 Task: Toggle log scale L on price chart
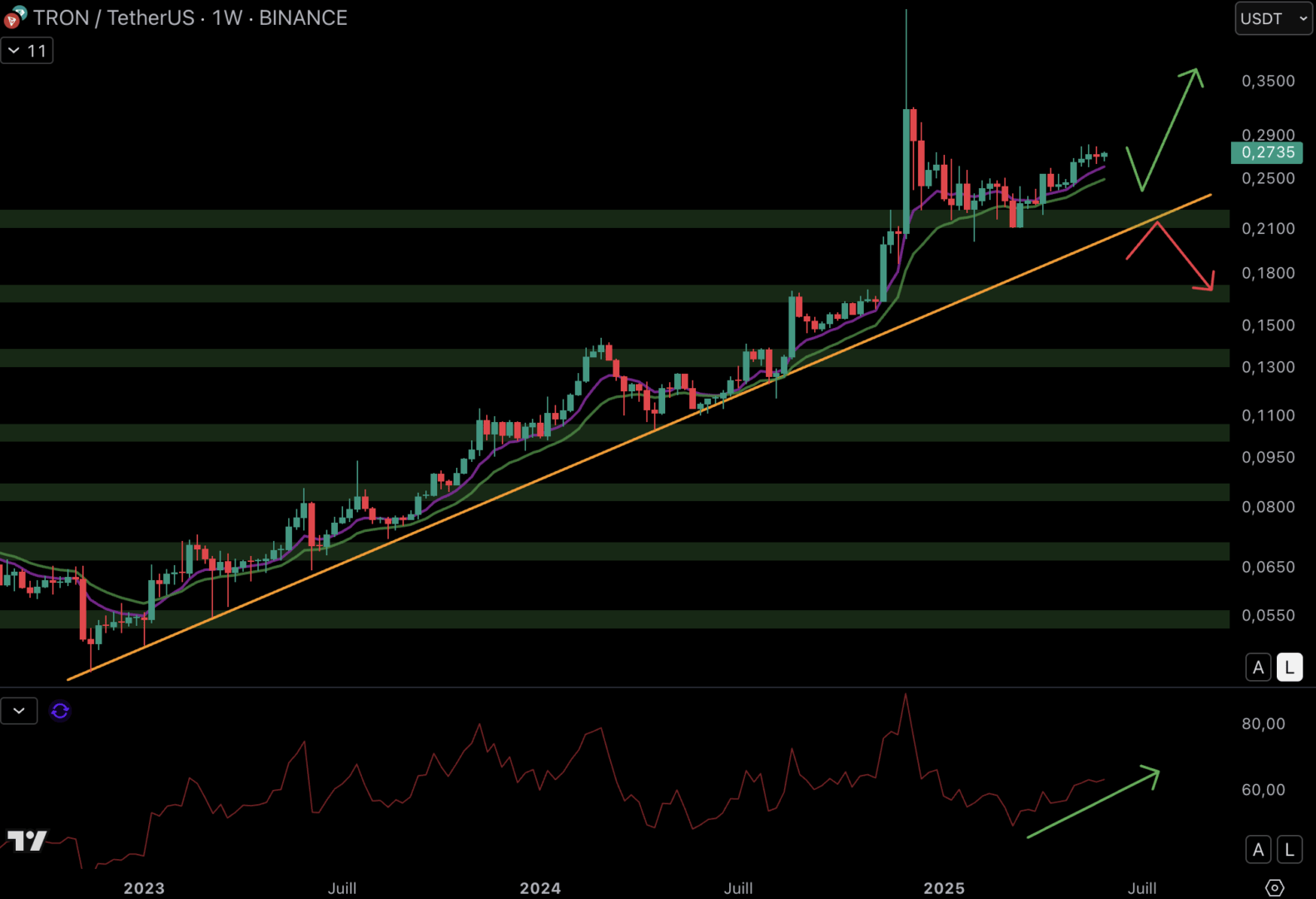[1289, 668]
